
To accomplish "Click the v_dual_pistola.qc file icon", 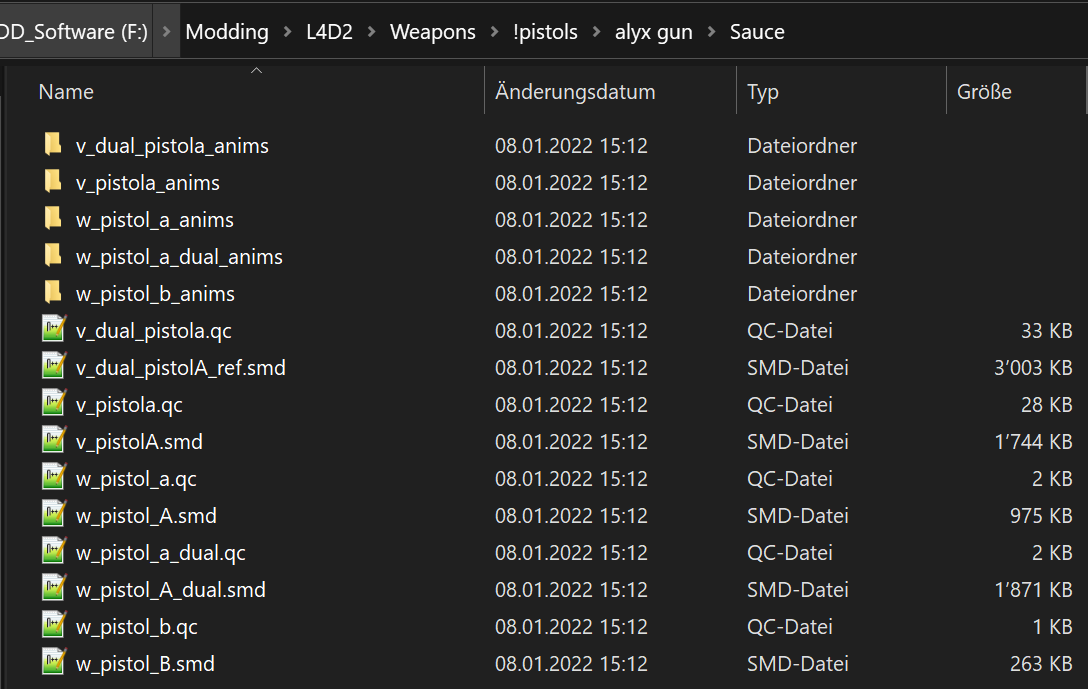I will tap(53, 330).
